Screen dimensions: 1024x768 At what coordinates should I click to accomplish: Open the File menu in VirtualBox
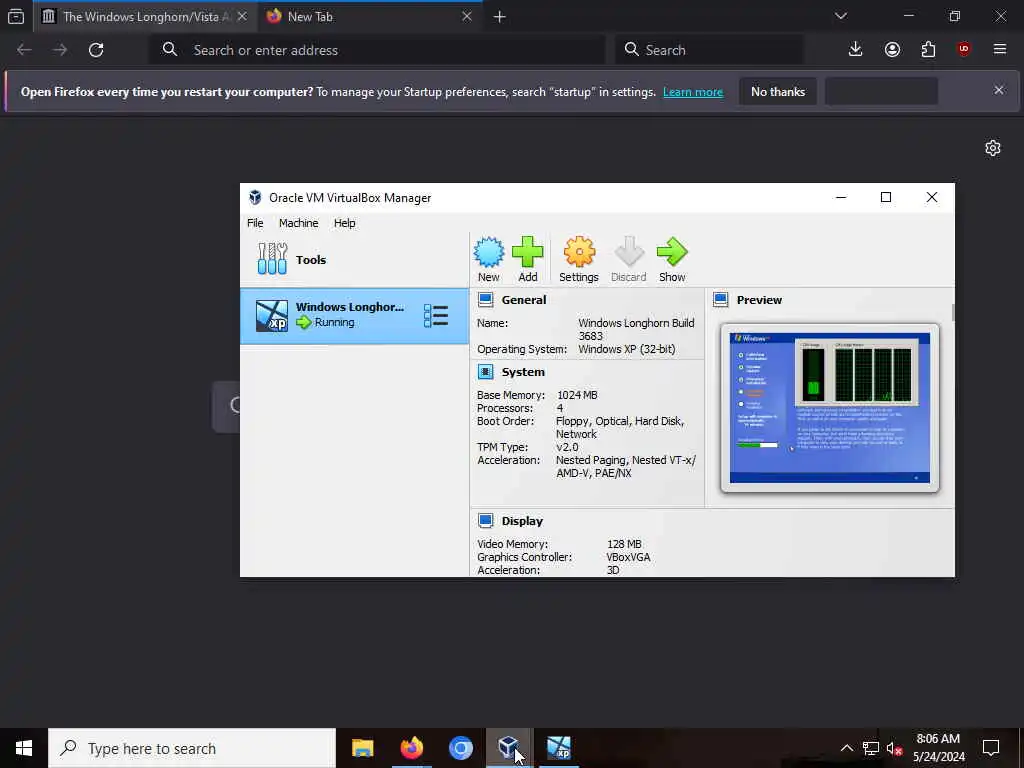click(x=255, y=223)
